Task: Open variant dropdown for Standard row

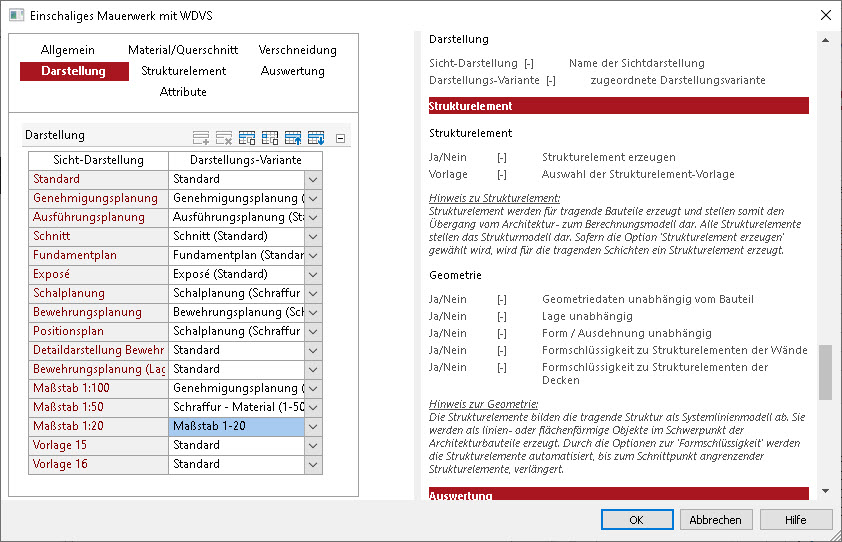Action: point(314,179)
